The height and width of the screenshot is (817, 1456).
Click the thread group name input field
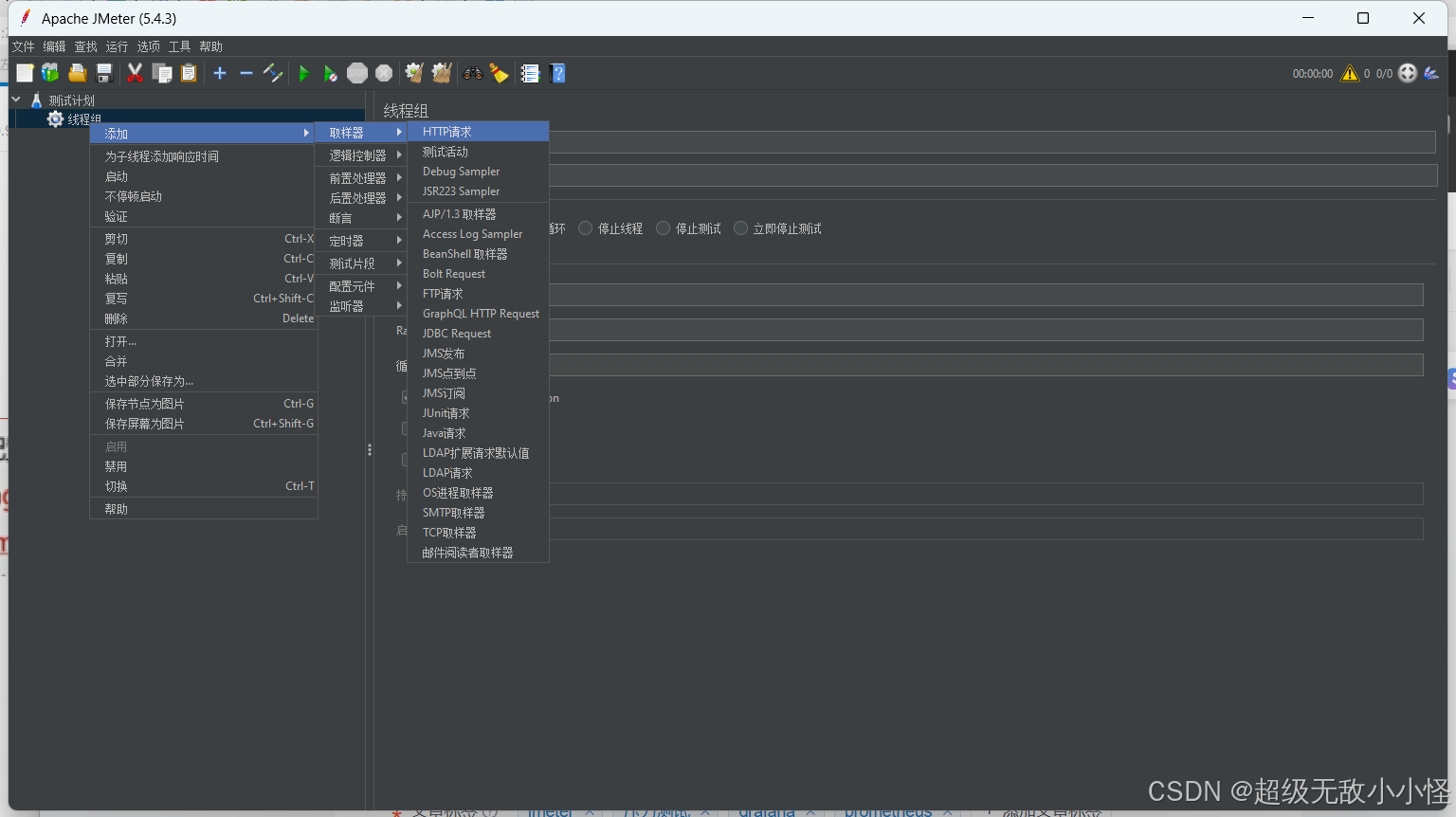click(992, 142)
